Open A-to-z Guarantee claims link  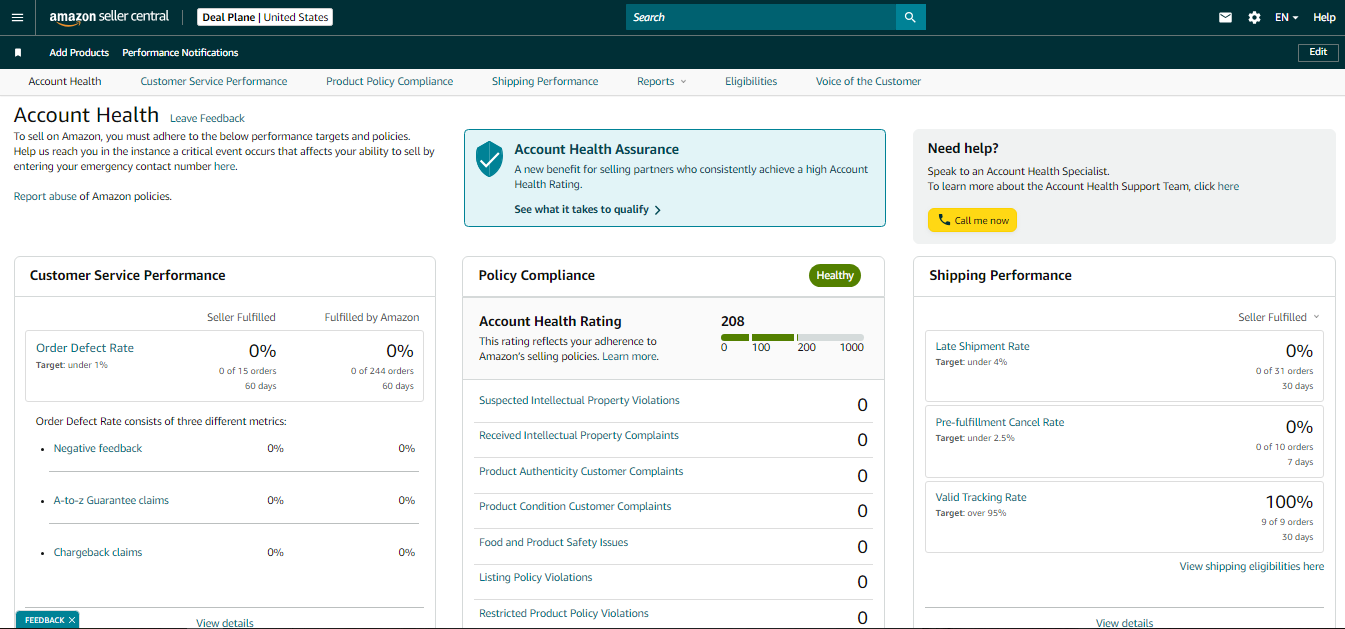[x=111, y=500]
